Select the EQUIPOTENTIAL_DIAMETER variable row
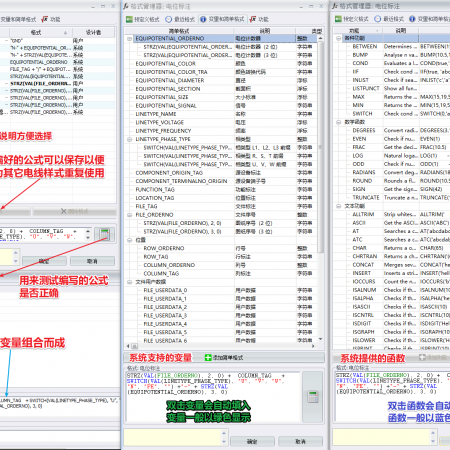The width and height of the screenshot is (450, 450). (x=221, y=80)
